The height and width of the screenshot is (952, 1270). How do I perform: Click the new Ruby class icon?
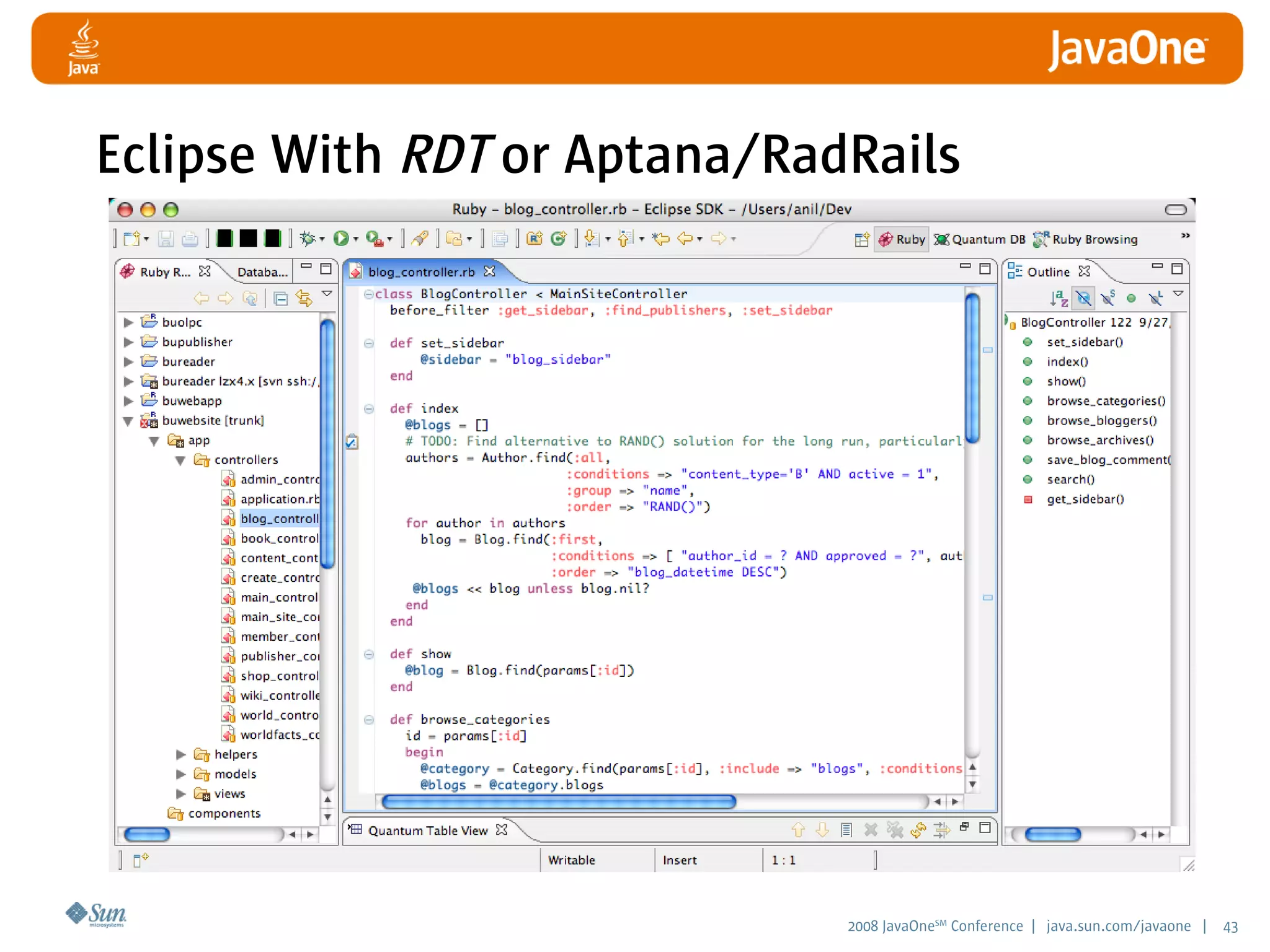pyautogui.click(x=558, y=239)
